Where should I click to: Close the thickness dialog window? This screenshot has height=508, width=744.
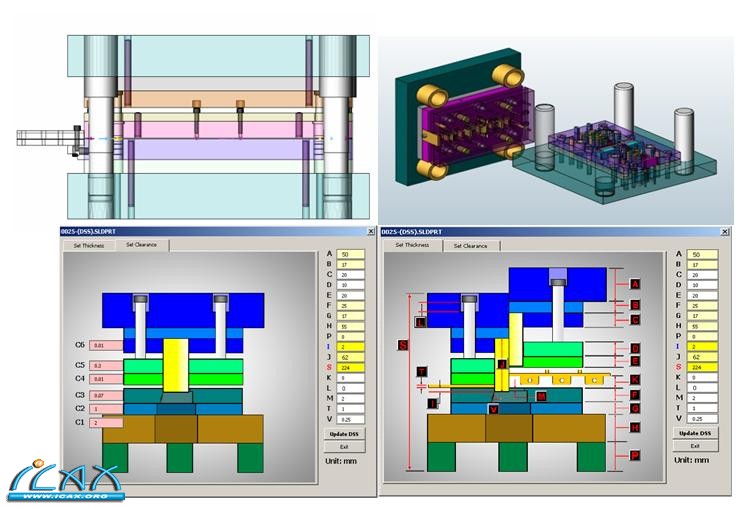pyautogui.click(x=725, y=231)
